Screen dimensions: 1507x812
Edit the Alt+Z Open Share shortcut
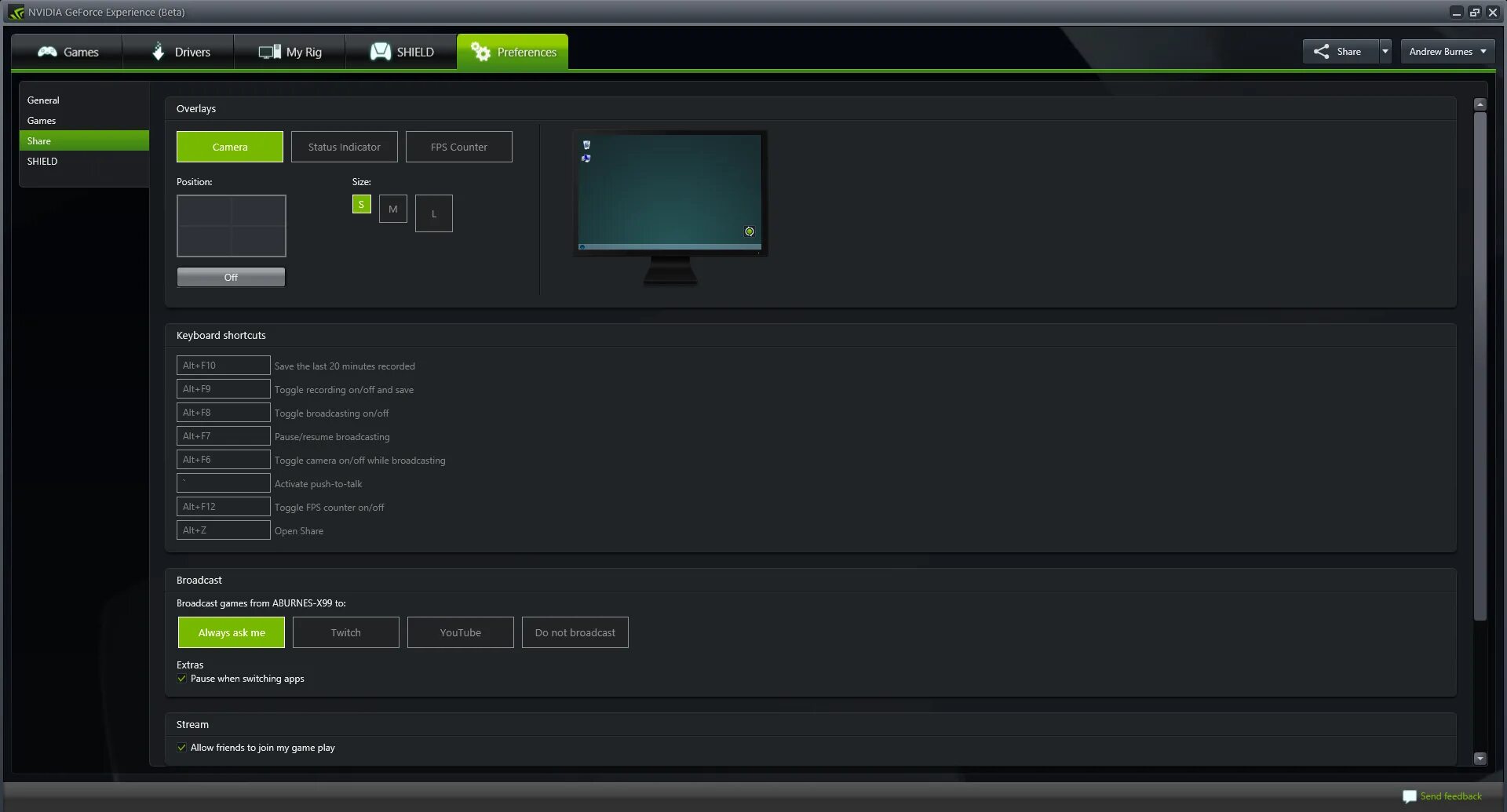224,530
